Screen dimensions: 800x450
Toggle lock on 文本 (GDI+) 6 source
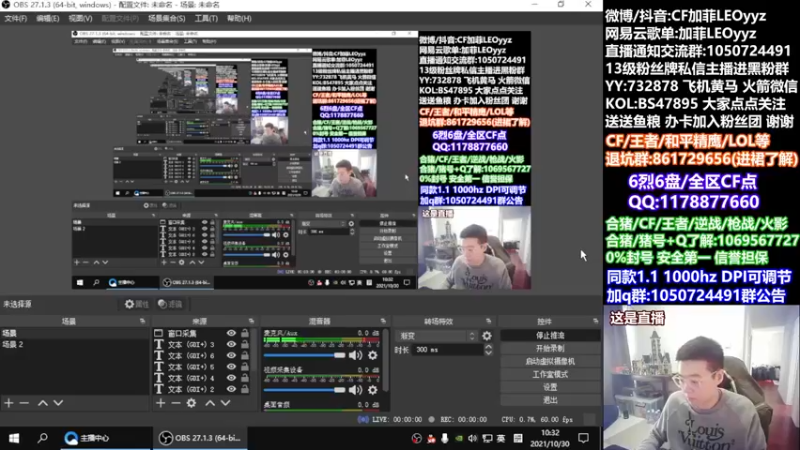point(245,356)
